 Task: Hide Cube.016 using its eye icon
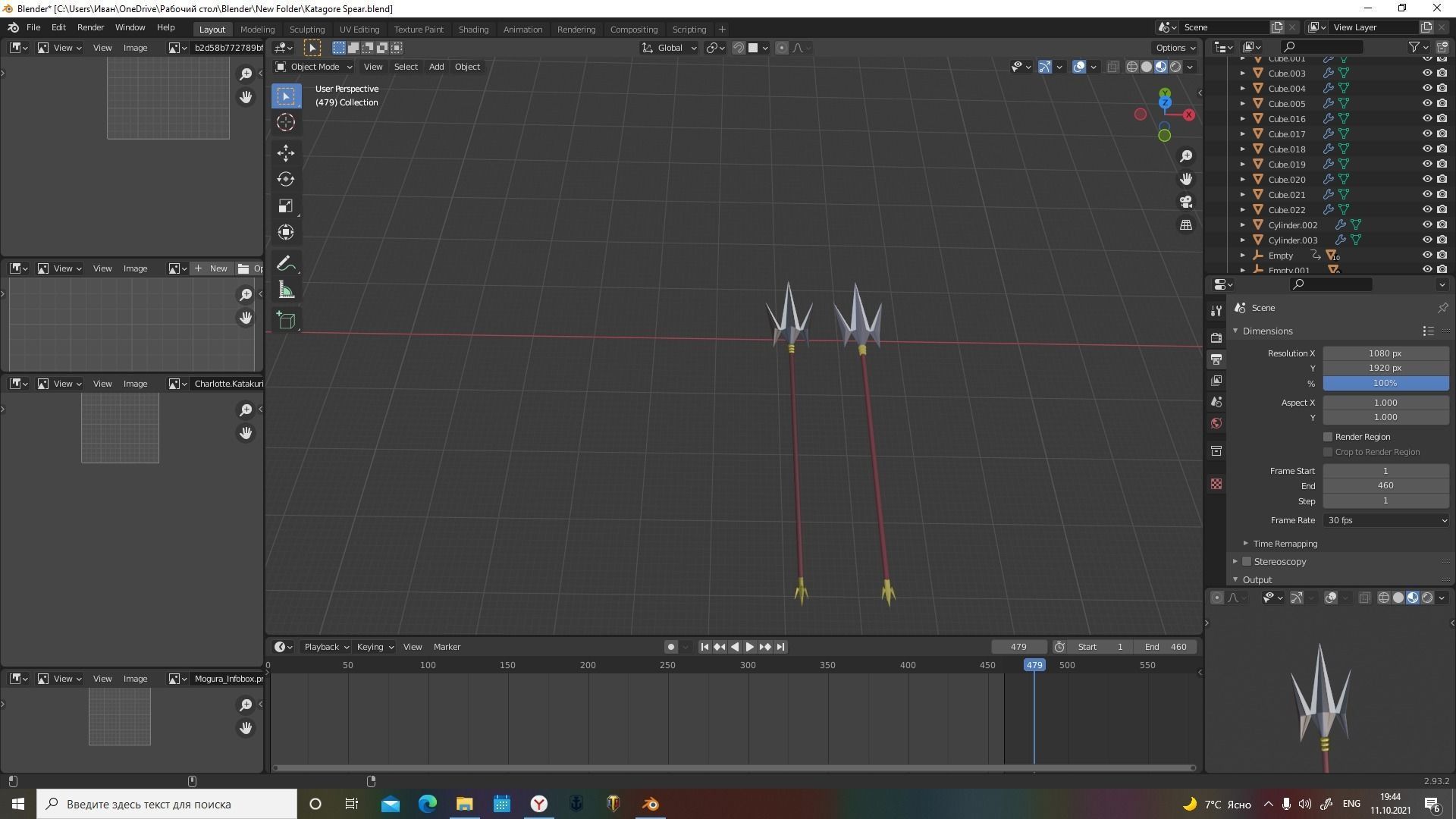[x=1426, y=119]
